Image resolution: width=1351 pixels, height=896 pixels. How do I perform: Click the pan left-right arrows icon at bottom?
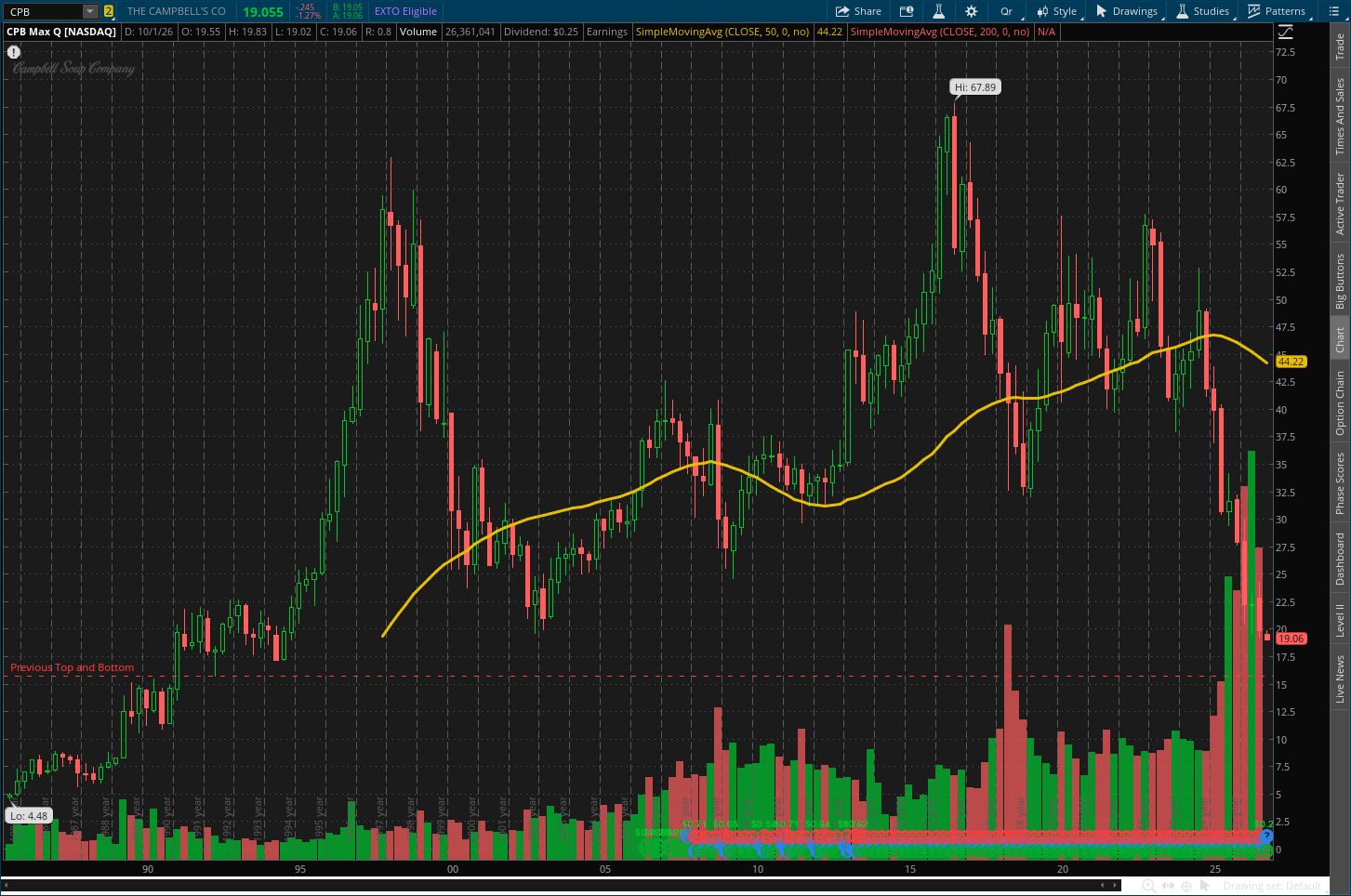[1168, 886]
